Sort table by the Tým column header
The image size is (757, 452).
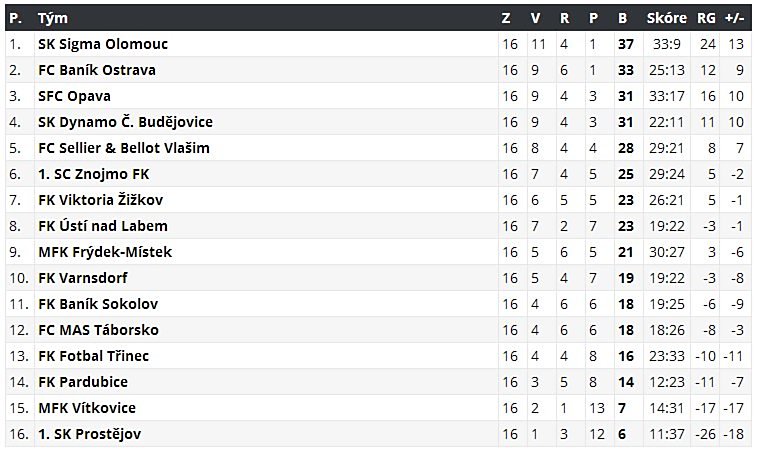pos(52,18)
